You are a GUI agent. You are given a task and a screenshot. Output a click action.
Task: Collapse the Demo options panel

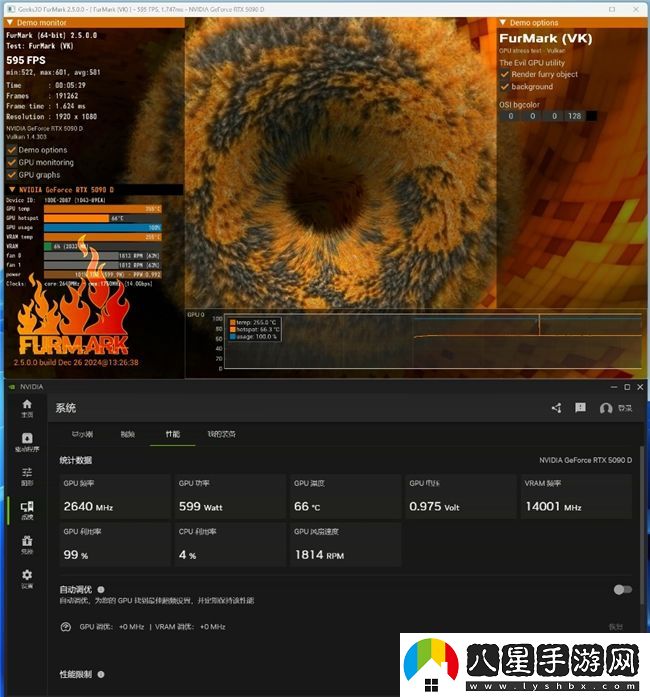[502, 23]
